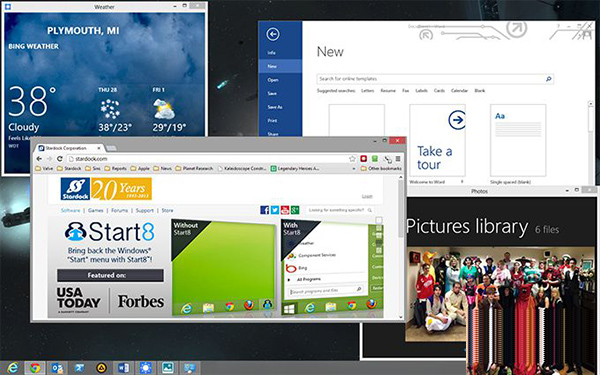Launch Internet Explorer from the taskbar
This screenshot has height=375, width=600.
pos(13,368)
